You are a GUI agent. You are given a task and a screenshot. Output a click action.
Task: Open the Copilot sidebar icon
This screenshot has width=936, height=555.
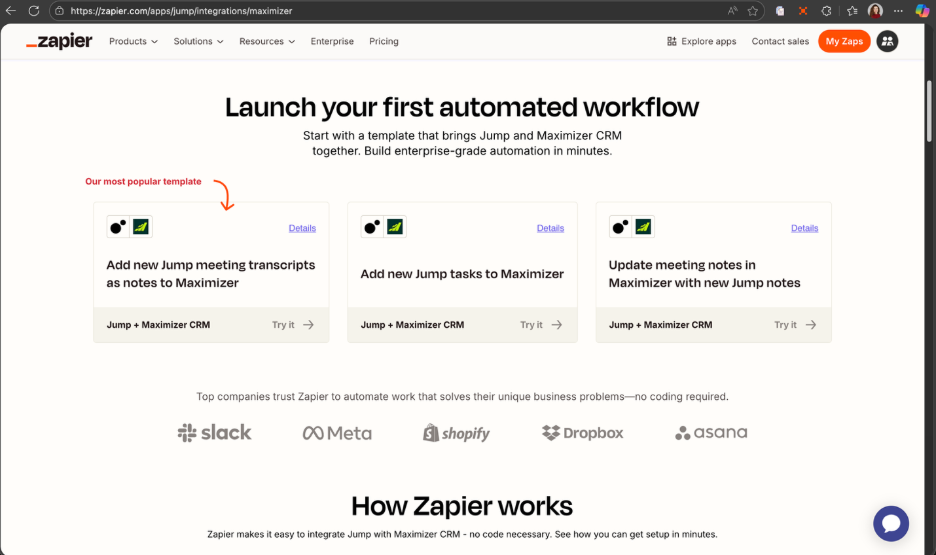(922, 11)
